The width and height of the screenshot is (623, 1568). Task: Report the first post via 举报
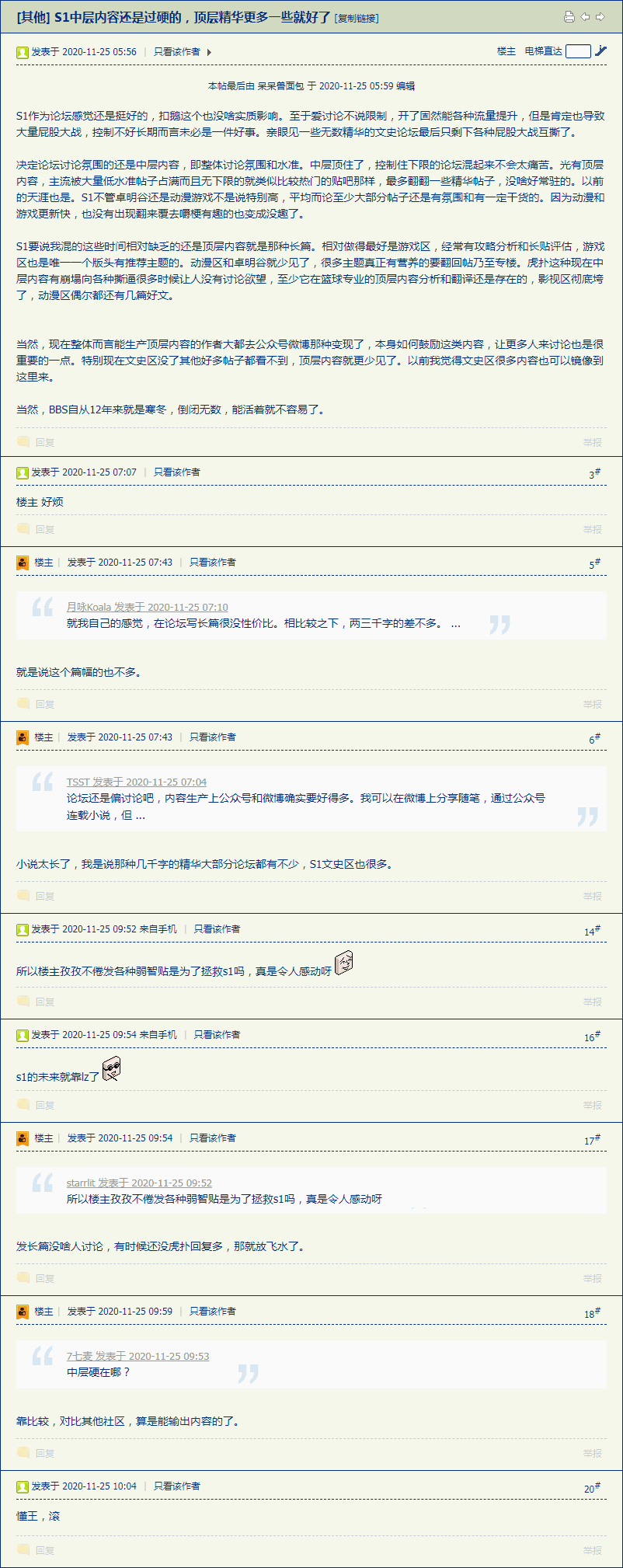click(x=593, y=442)
